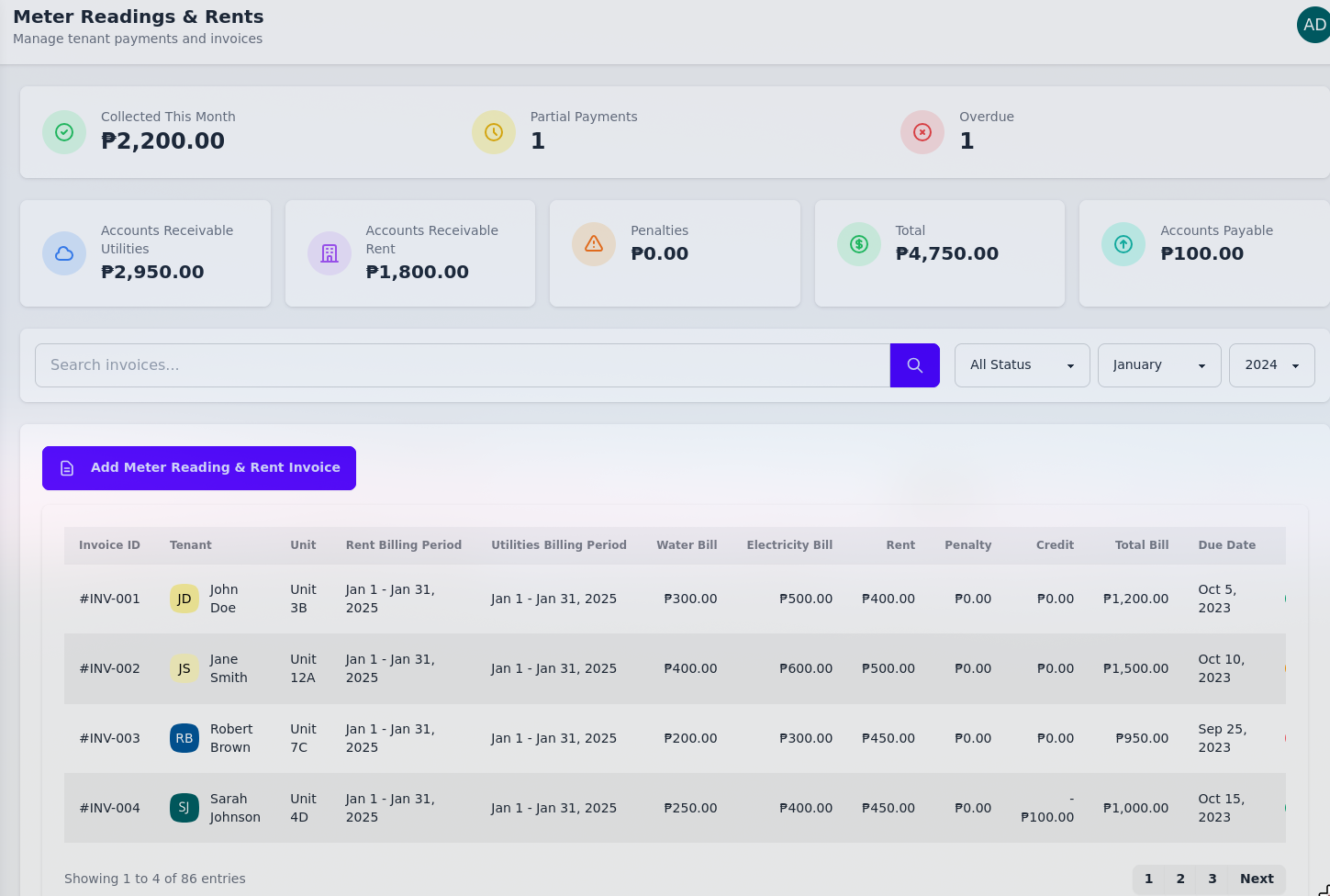Viewport: 1330px width, 896px height.
Task: Click Sarah Johnson's avatar badge
Action: click(184, 808)
